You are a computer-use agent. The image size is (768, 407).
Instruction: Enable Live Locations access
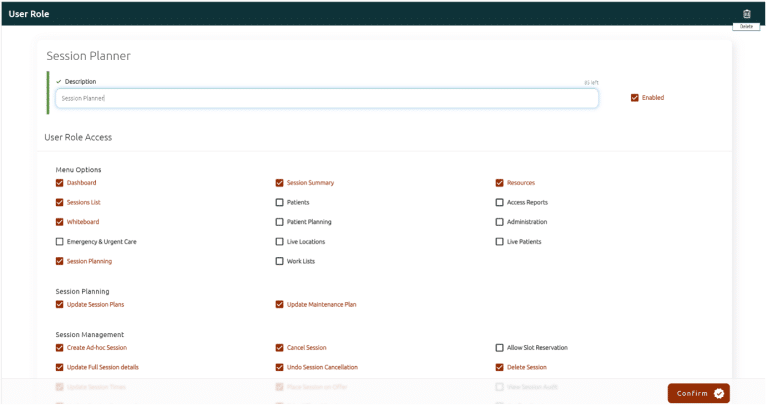pos(280,242)
